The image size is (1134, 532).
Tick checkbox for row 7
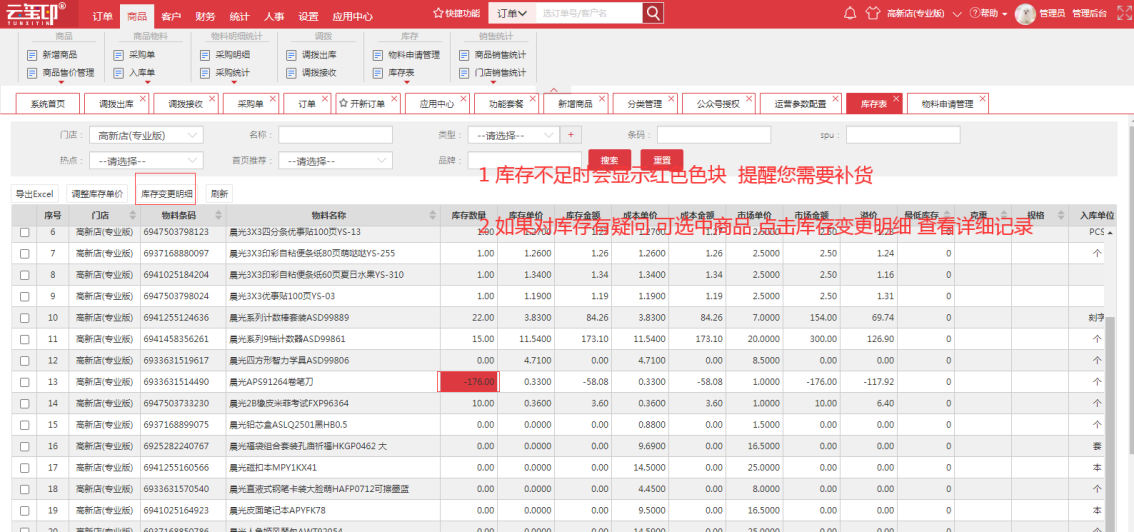point(25,254)
